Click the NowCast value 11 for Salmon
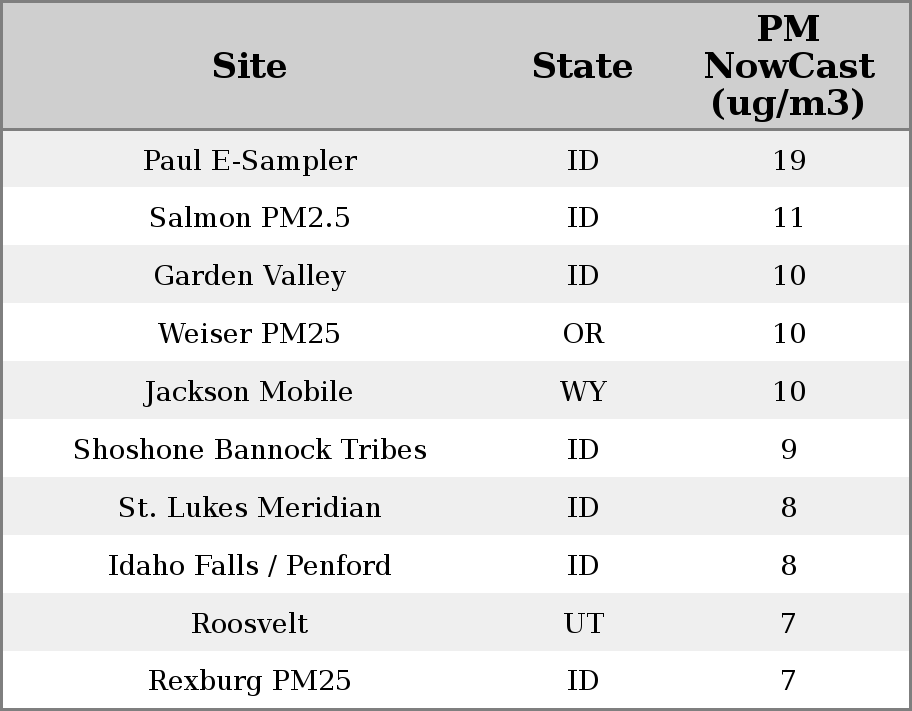The image size is (912, 711). tap(788, 218)
